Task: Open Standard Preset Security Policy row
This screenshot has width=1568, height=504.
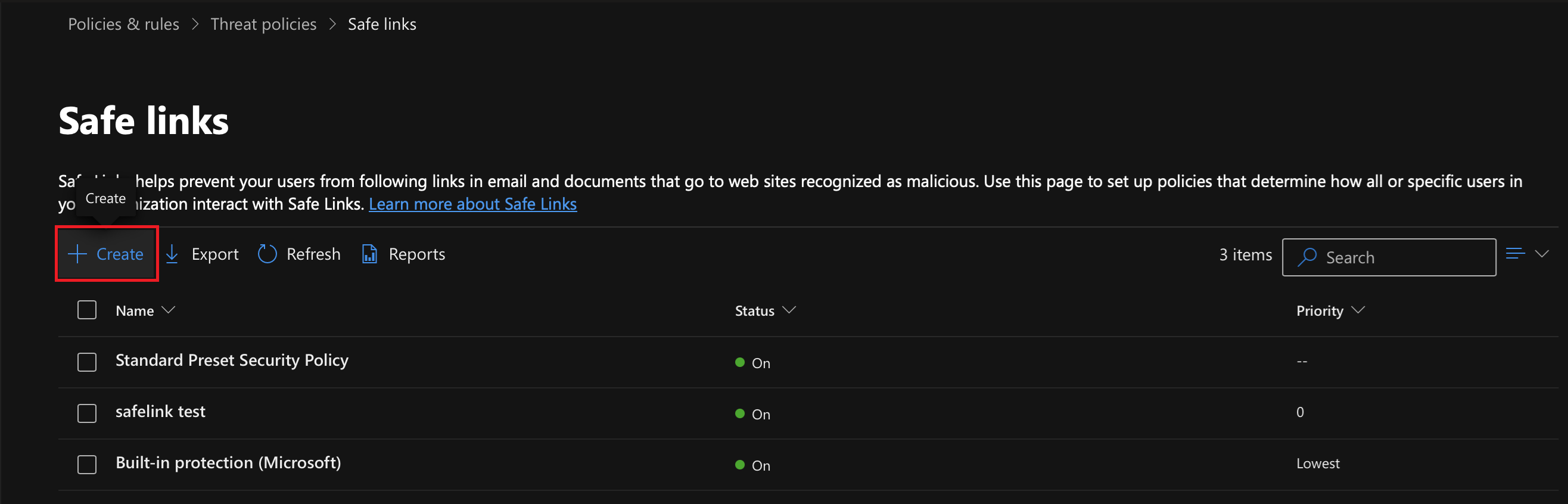Action: (232, 360)
